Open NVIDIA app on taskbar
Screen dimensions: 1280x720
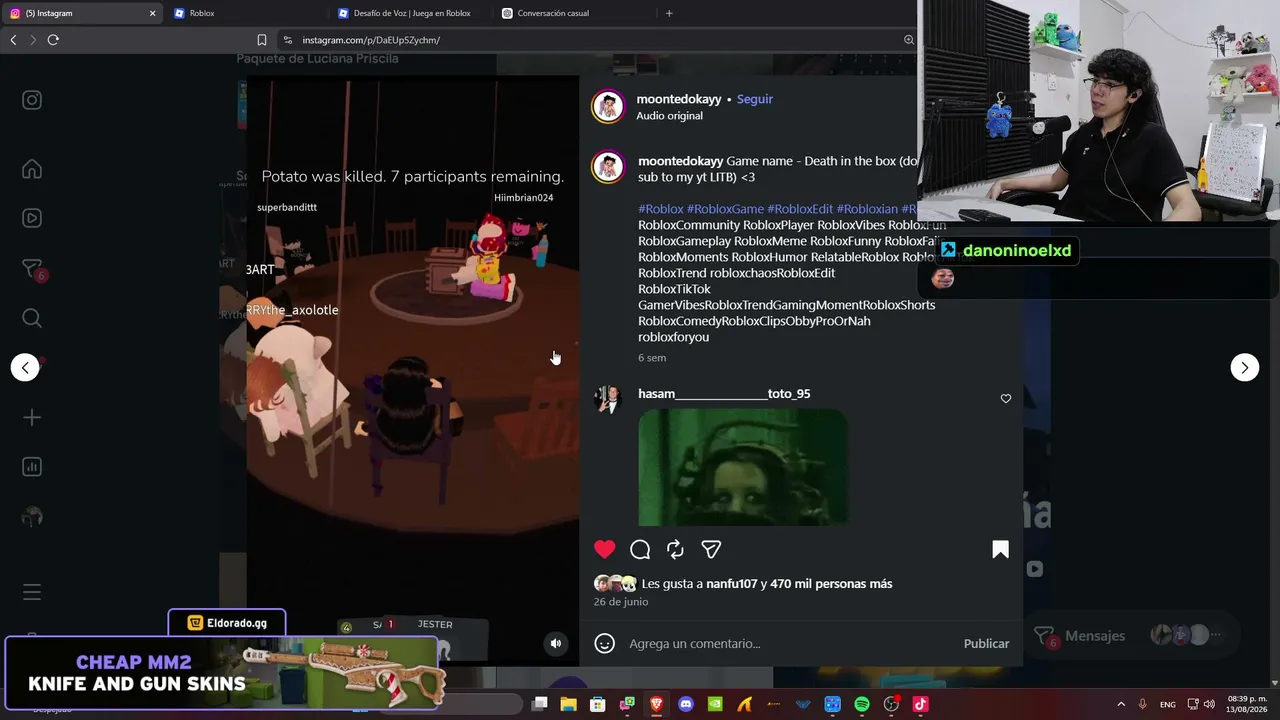(715, 704)
